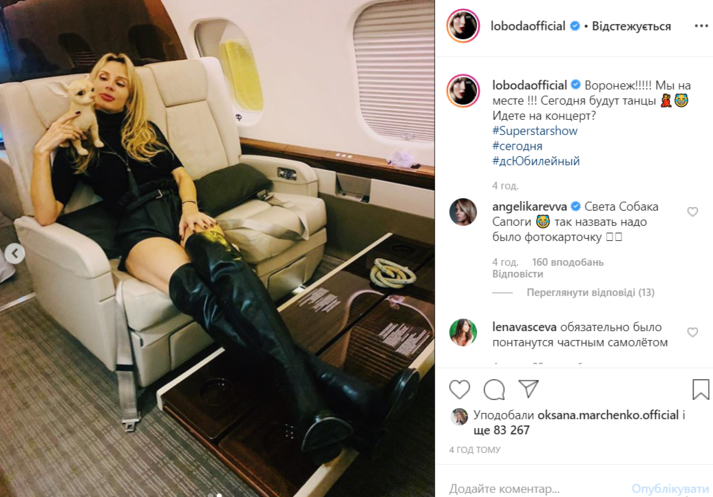713x497 pixels.
Task: Open the #Superstarshow hashtag
Action: 535,131
